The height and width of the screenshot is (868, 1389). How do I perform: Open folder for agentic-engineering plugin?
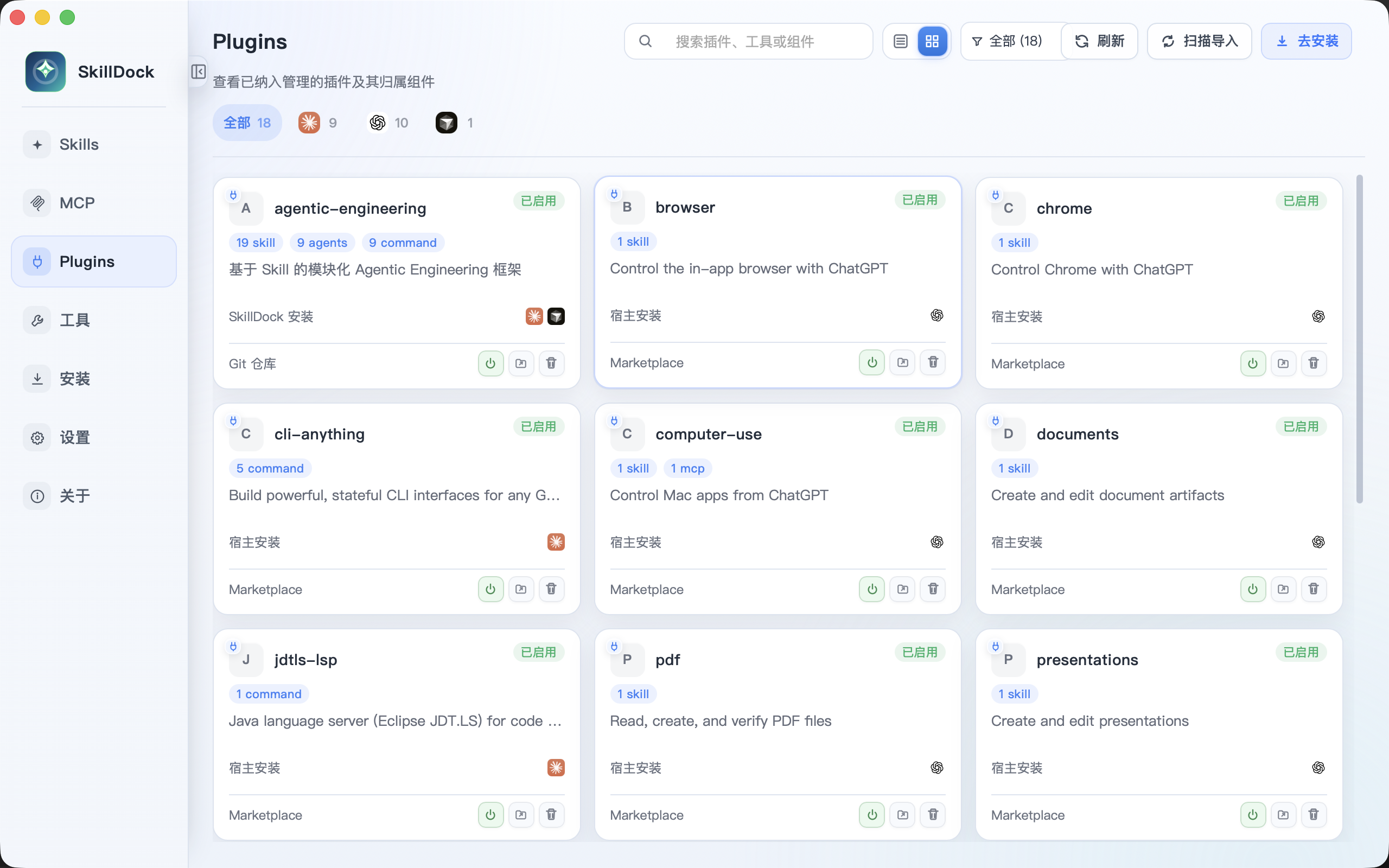point(521,363)
